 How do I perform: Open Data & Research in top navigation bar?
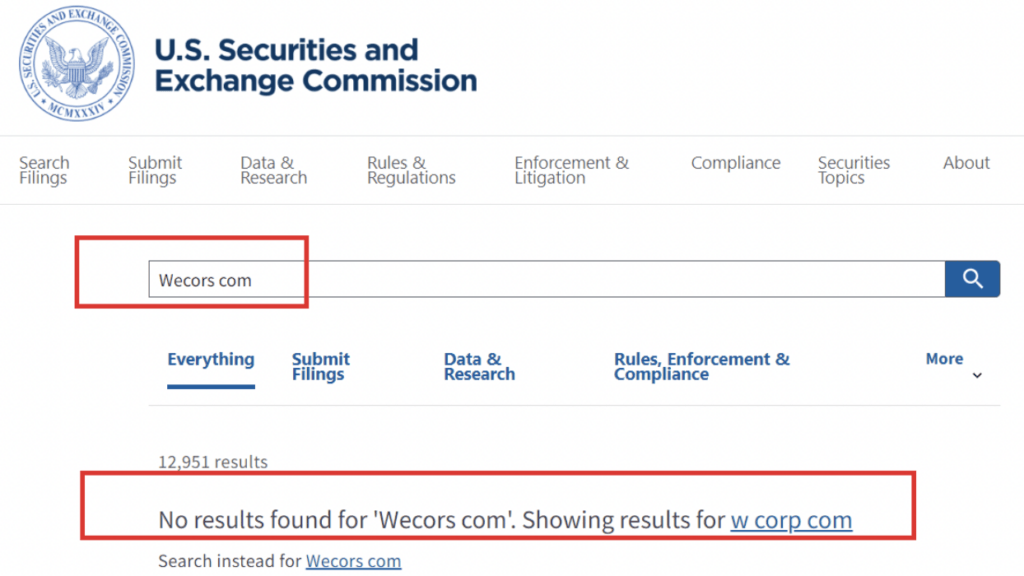point(273,170)
